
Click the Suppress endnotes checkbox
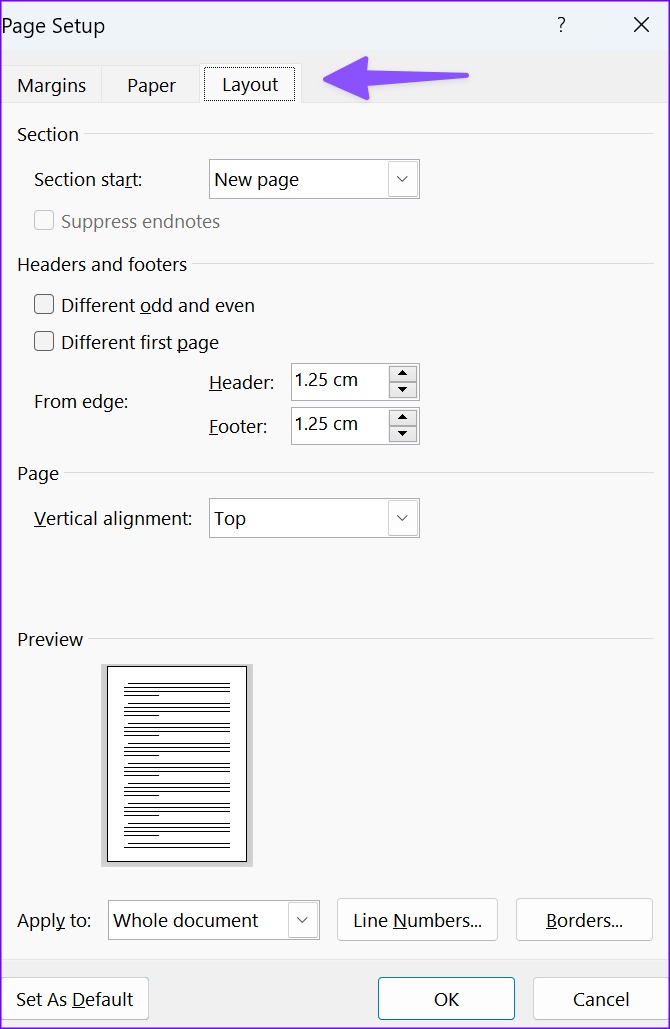tap(43, 221)
